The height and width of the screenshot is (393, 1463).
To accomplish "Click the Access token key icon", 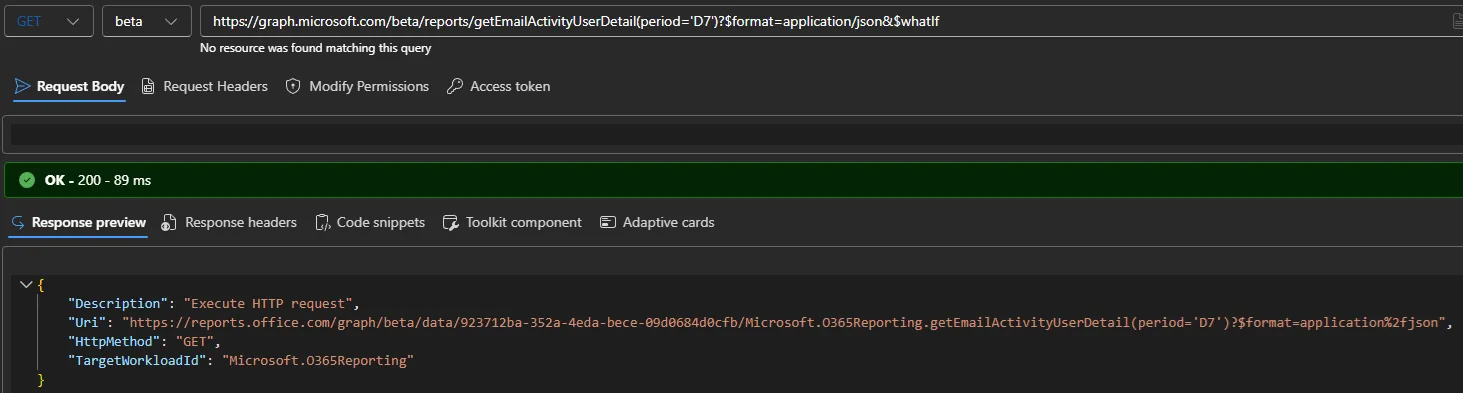I will point(454,87).
